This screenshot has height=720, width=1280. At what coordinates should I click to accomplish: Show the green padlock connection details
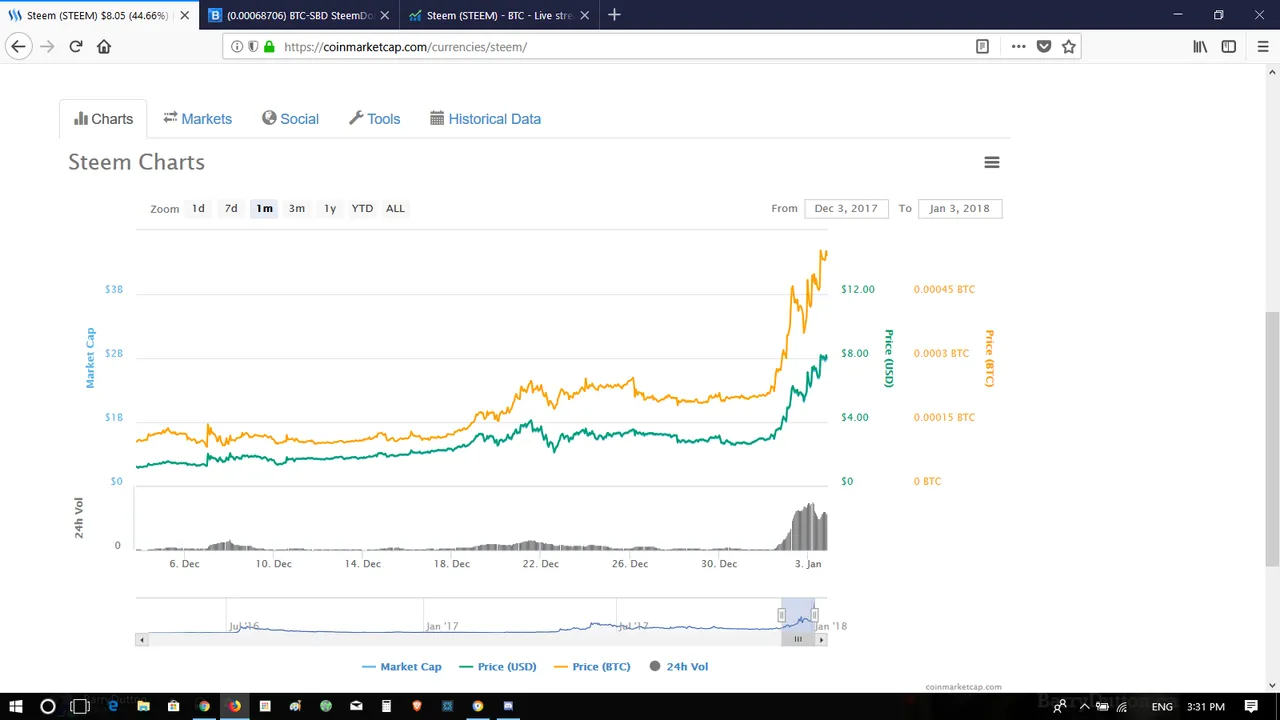click(269, 46)
